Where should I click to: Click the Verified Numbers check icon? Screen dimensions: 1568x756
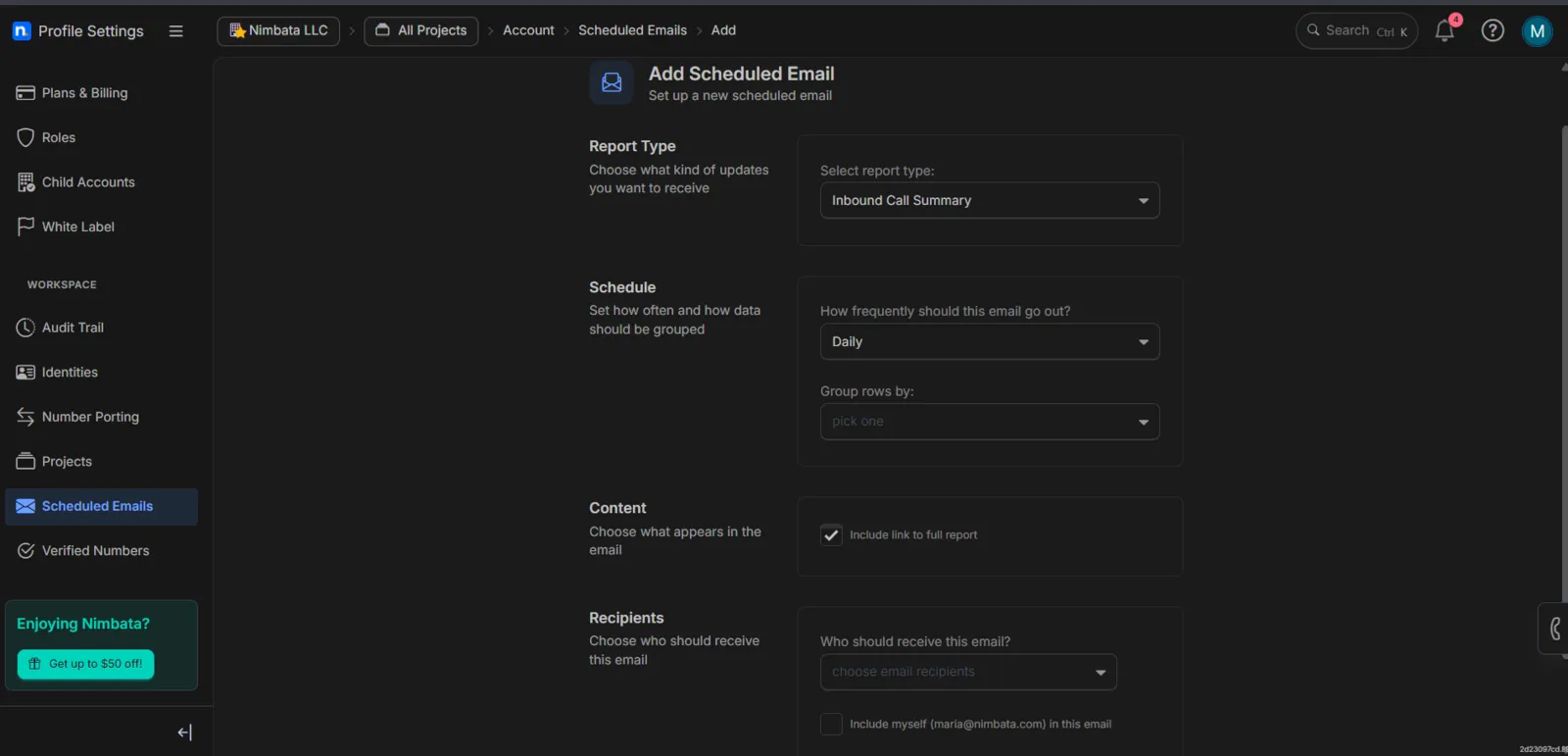pos(25,551)
